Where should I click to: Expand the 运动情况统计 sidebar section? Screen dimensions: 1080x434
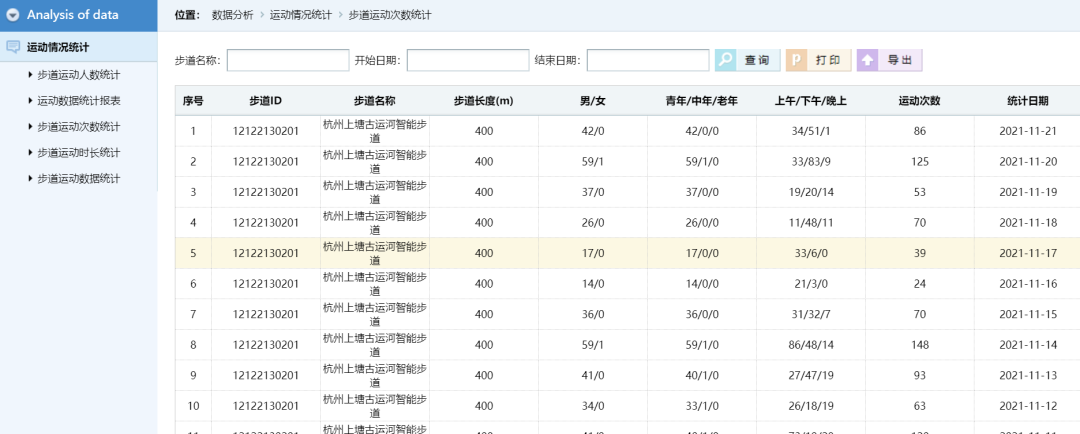point(79,48)
